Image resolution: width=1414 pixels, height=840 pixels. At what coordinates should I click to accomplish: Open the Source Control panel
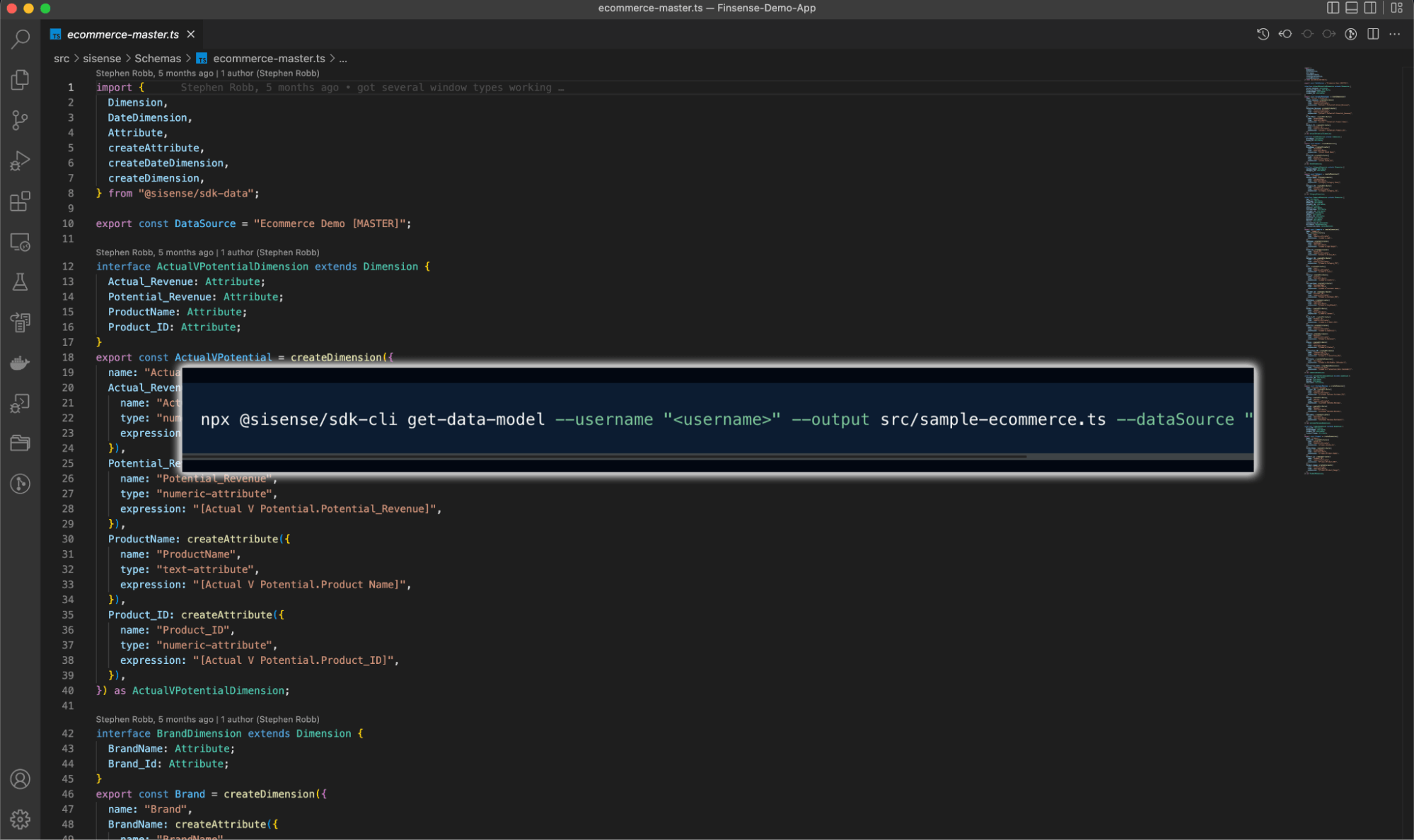coord(20,120)
